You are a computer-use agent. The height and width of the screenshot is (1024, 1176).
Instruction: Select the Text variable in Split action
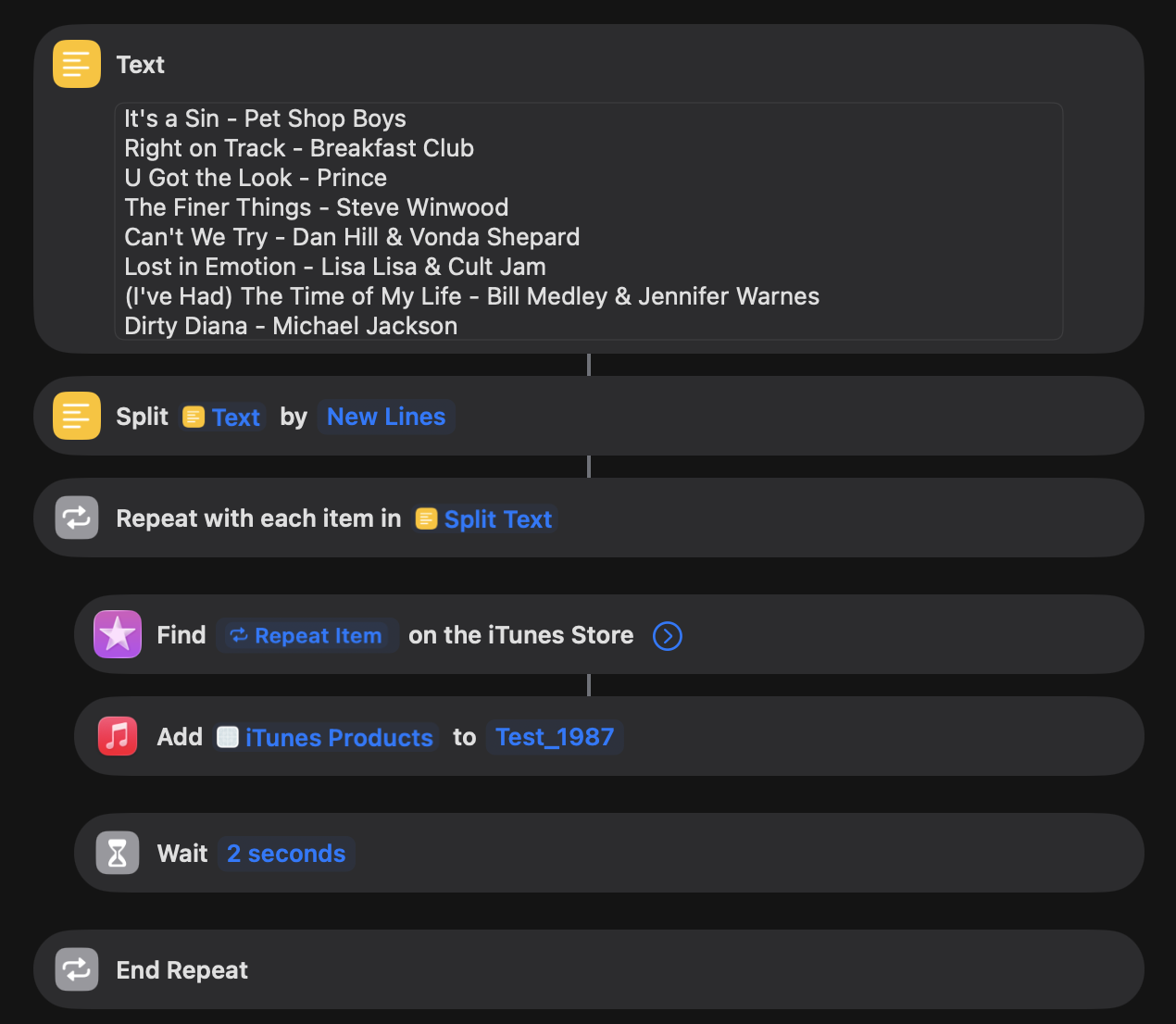222,418
